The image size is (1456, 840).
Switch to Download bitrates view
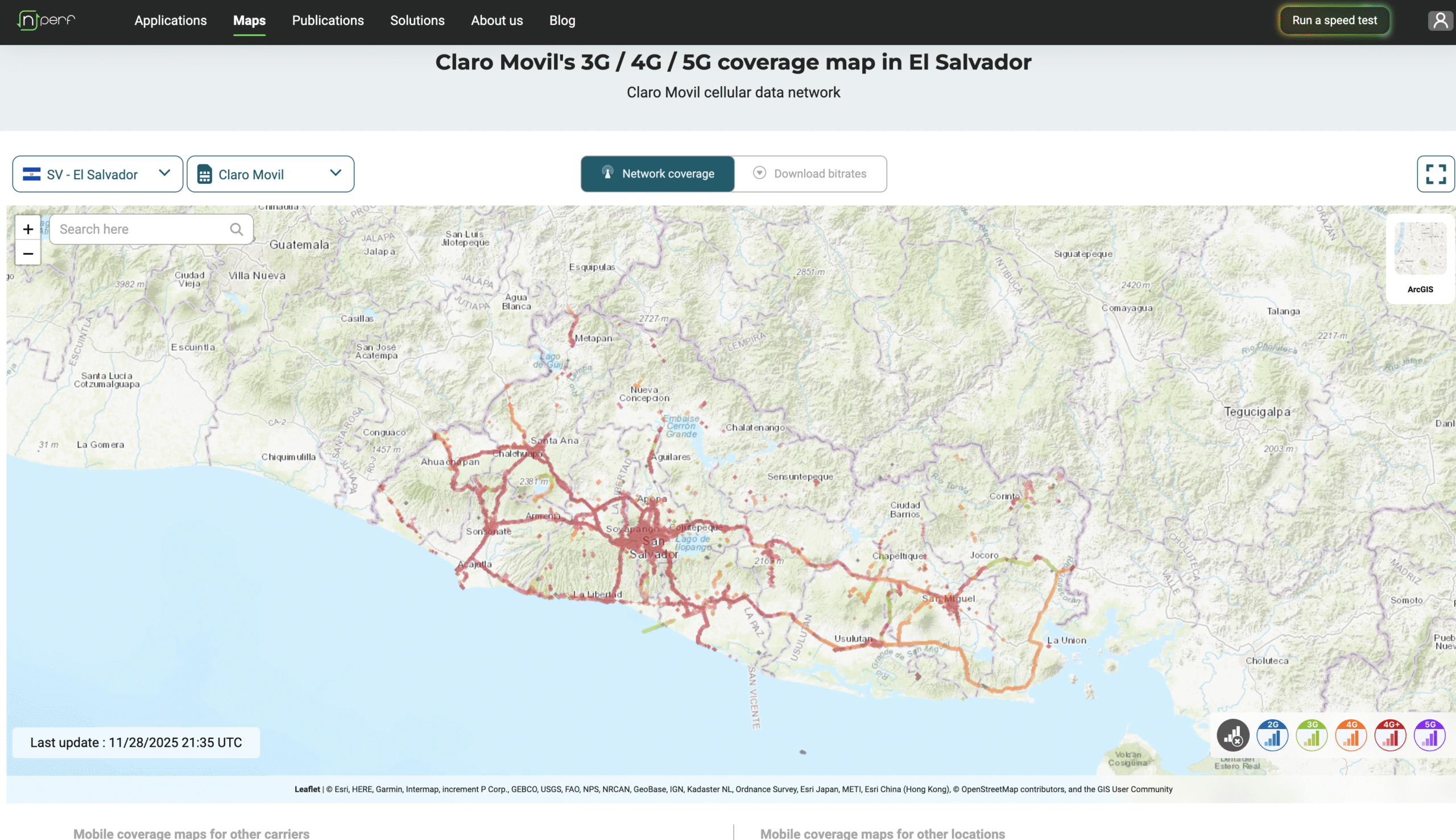[x=810, y=173]
